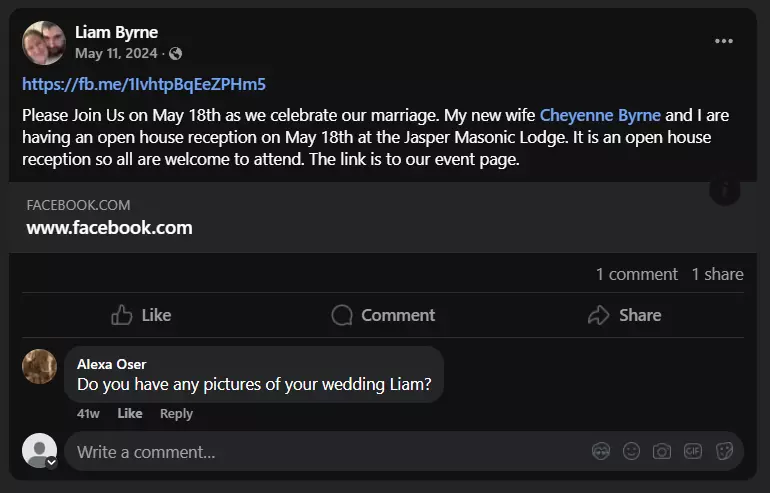Share the post

tap(624, 315)
